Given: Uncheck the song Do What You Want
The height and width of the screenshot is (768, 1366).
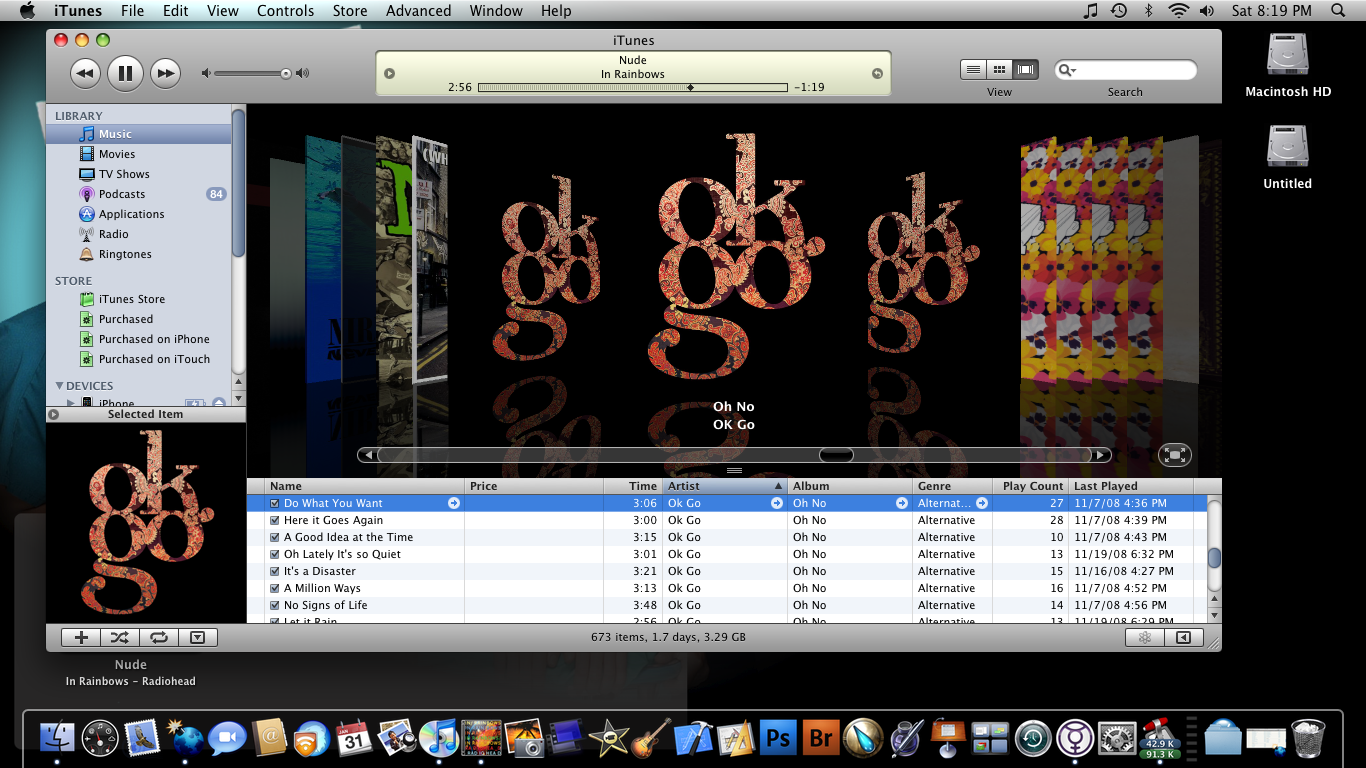Looking at the screenshot, I should click(x=275, y=503).
